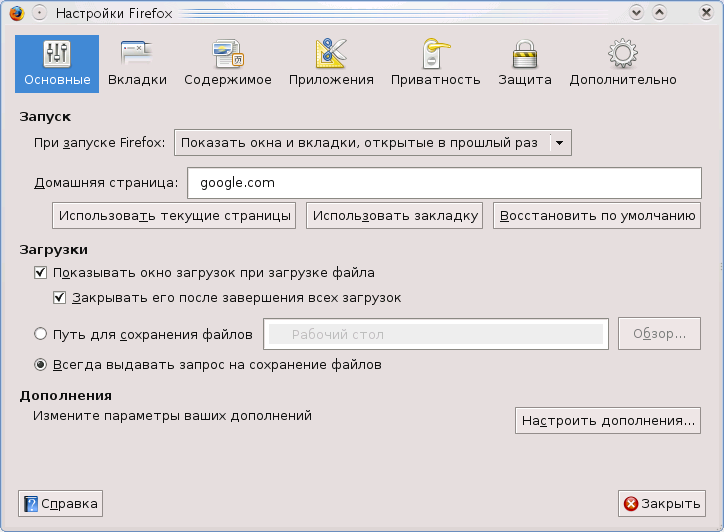Switch to the Вкладки pane
The width and height of the screenshot is (724, 532).
coord(137,64)
